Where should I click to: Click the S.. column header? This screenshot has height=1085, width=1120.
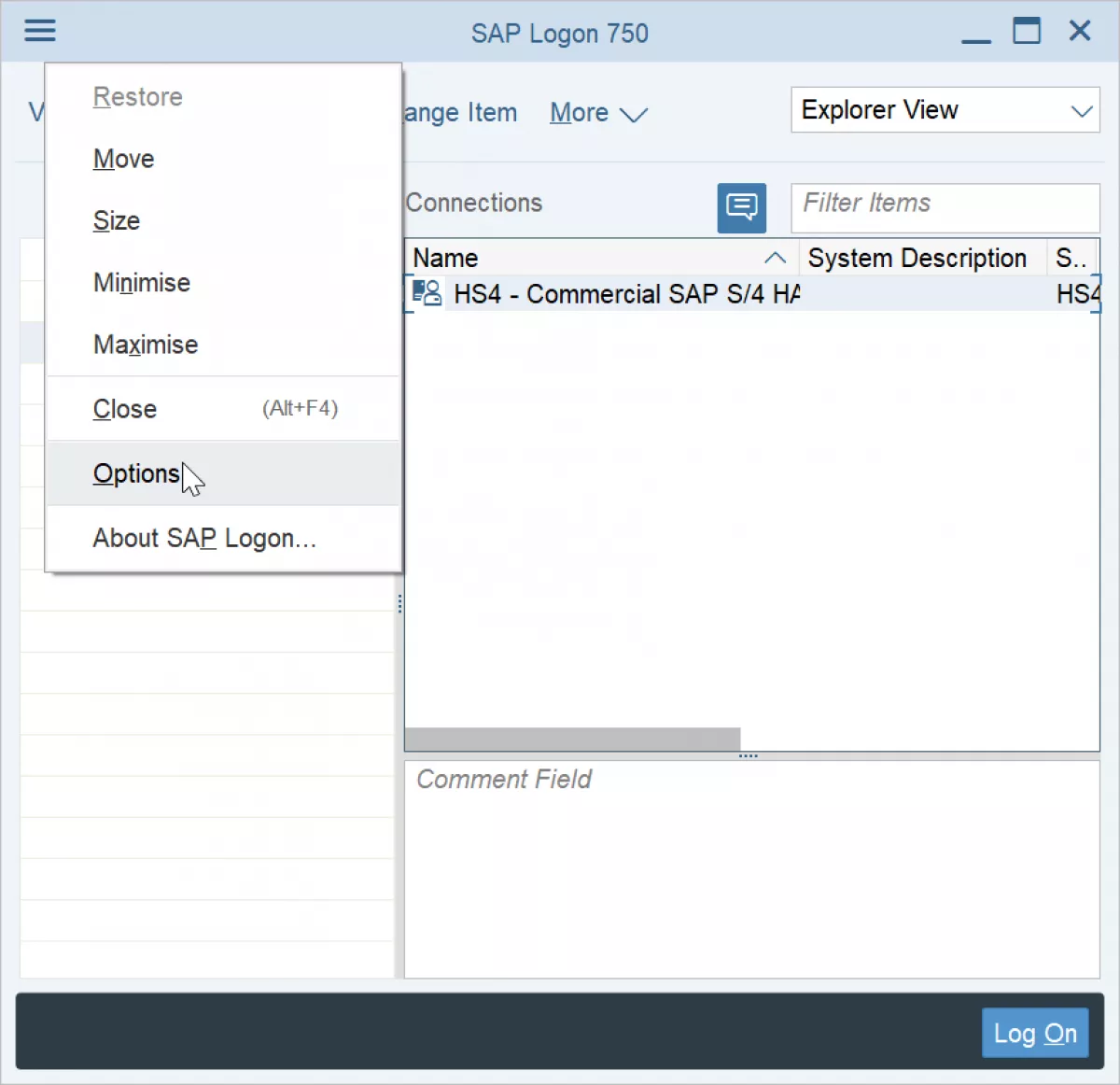coord(1071,258)
